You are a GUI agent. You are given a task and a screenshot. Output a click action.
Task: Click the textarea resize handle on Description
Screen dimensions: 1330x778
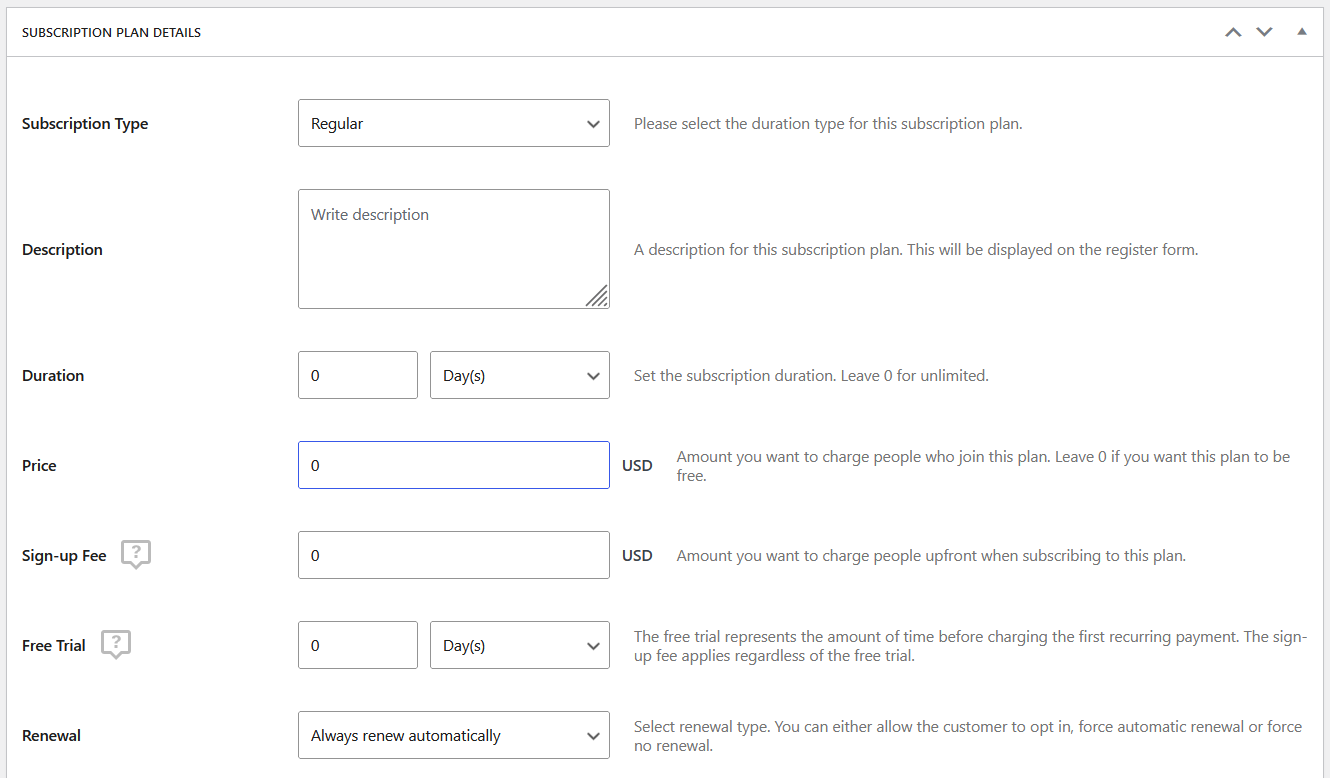point(598,297)
